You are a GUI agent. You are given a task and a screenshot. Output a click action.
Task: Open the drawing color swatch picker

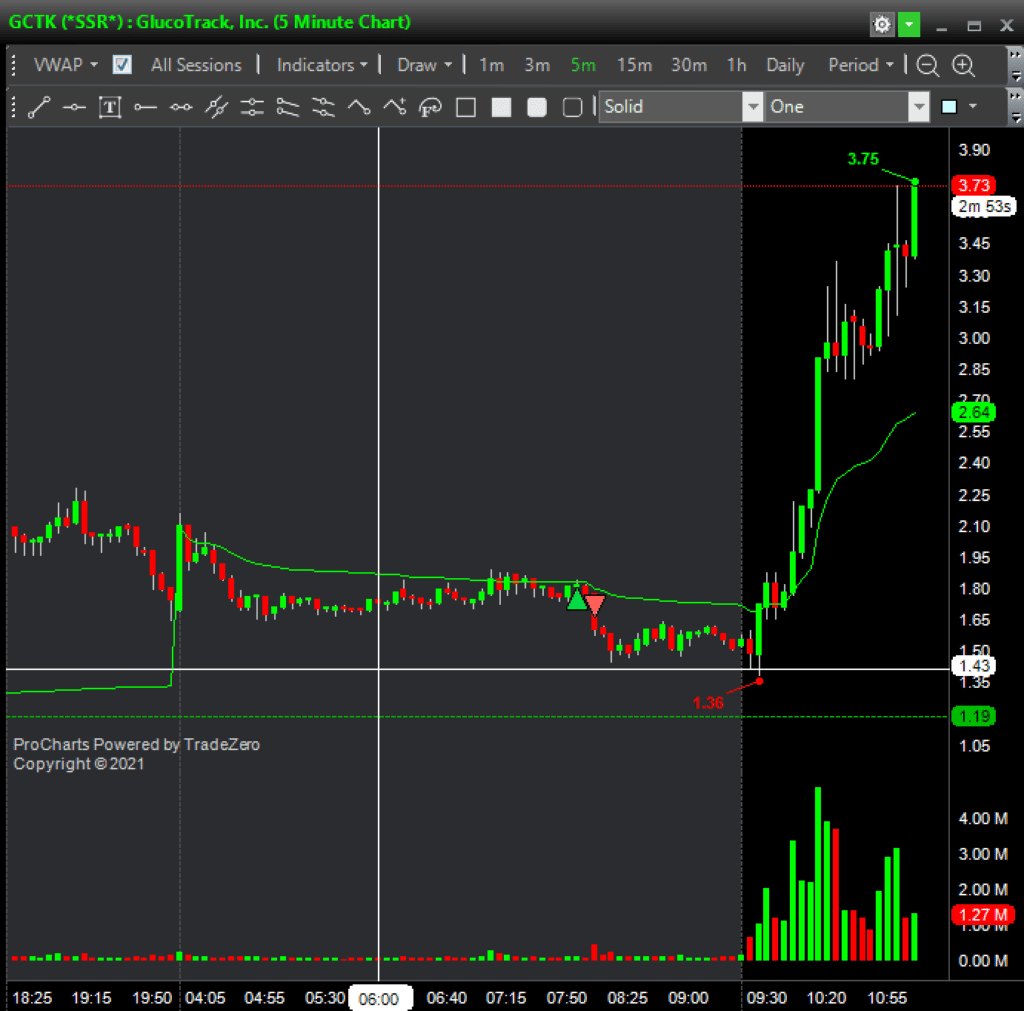[x=958, y=107]
